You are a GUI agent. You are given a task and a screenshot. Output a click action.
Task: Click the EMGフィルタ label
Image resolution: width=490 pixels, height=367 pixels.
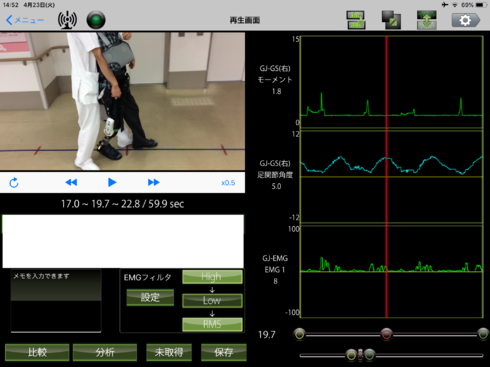tap(148, 277)
